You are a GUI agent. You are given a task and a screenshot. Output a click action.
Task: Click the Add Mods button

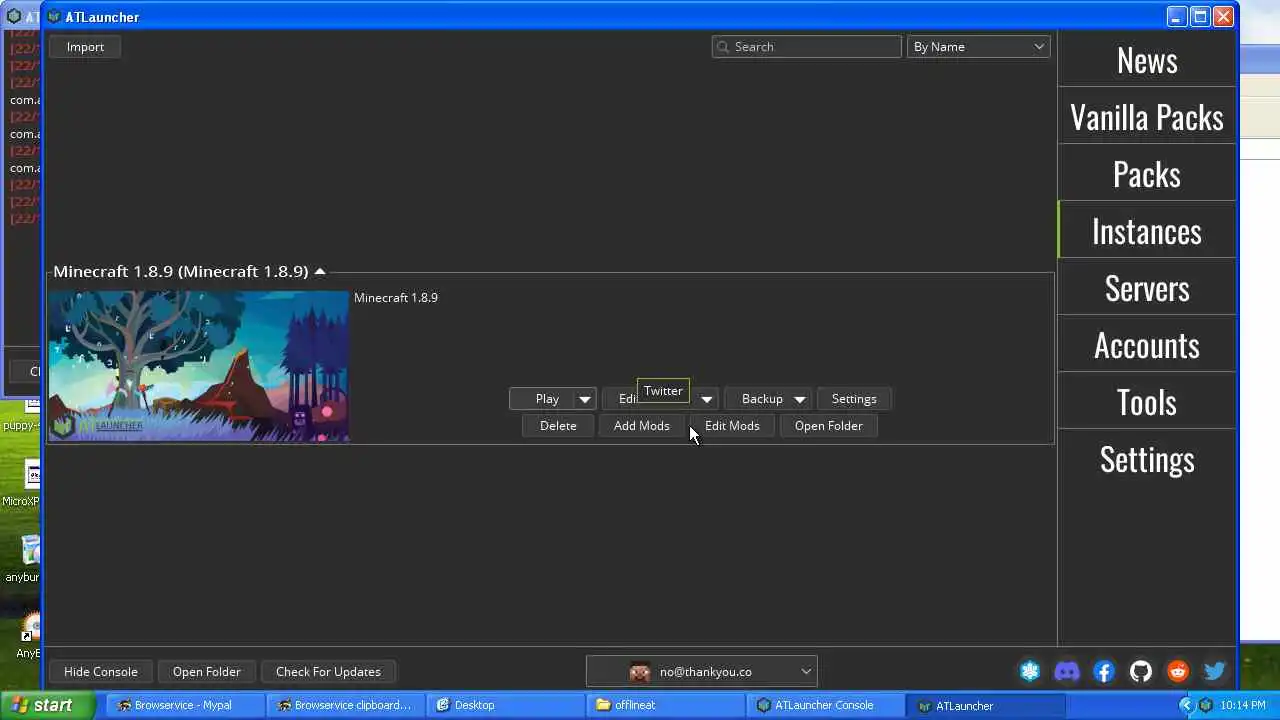(x=642, y=426)
